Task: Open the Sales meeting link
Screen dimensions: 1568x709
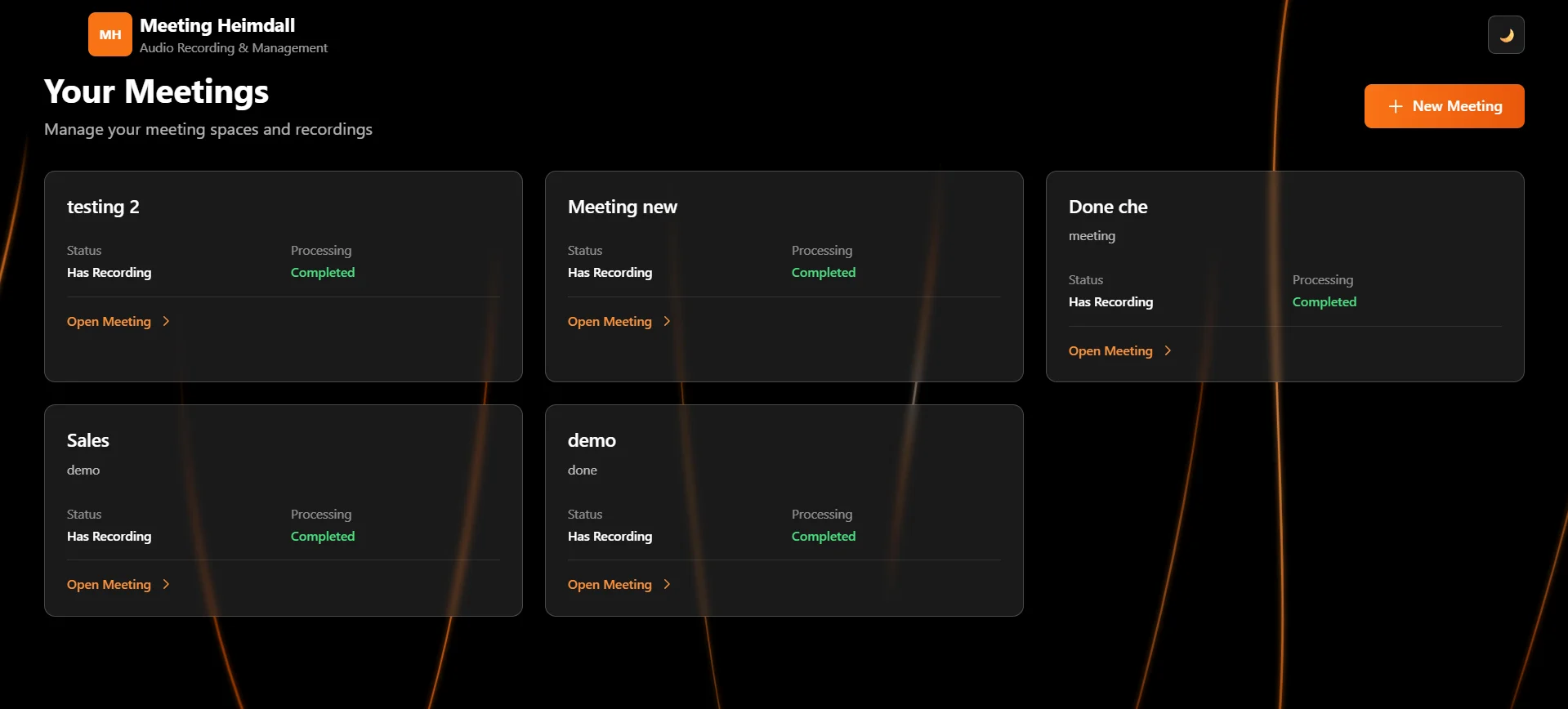Action: [x=109, y=585]
